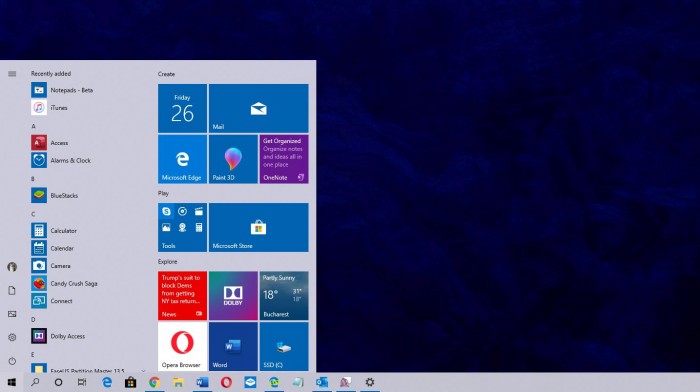Open the Microsoft Store tile

click(x=258, y=227)
